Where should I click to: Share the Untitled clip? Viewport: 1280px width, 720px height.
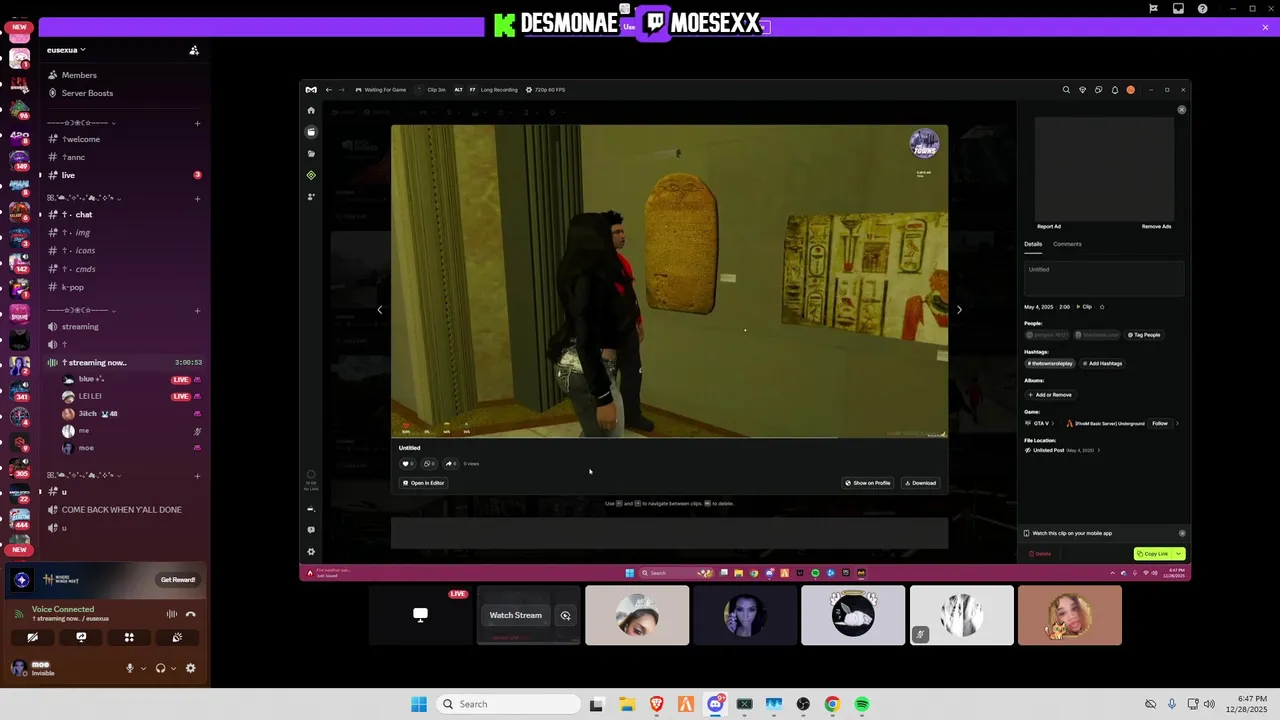[x=450, y=463]
